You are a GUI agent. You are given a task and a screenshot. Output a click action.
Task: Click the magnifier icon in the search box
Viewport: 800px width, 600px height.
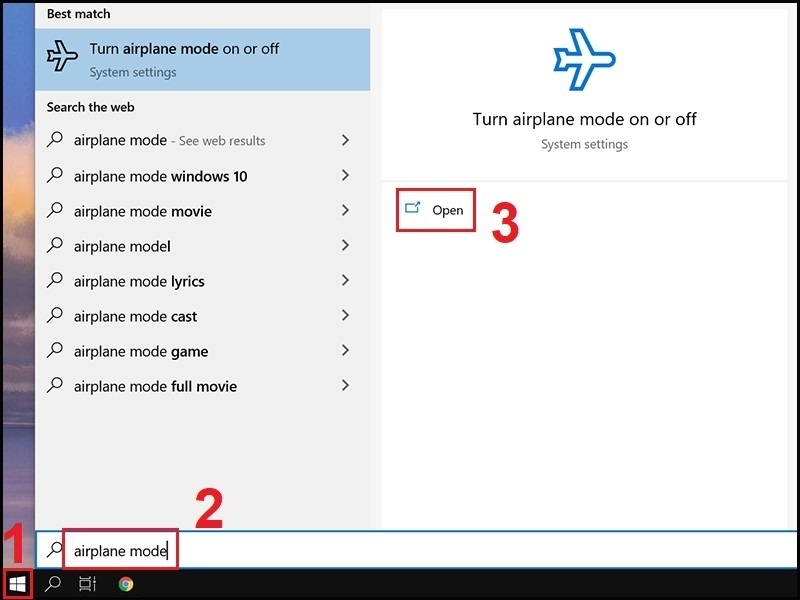point(55,549)
